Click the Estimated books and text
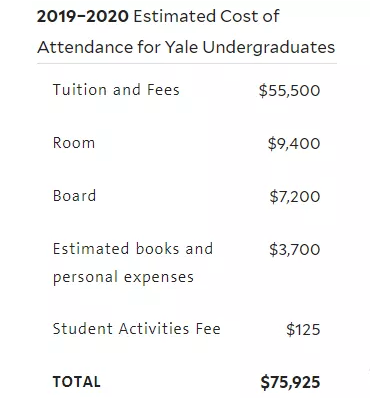Image resolution: width=370 pixels, height=403 pixels. 133,249
